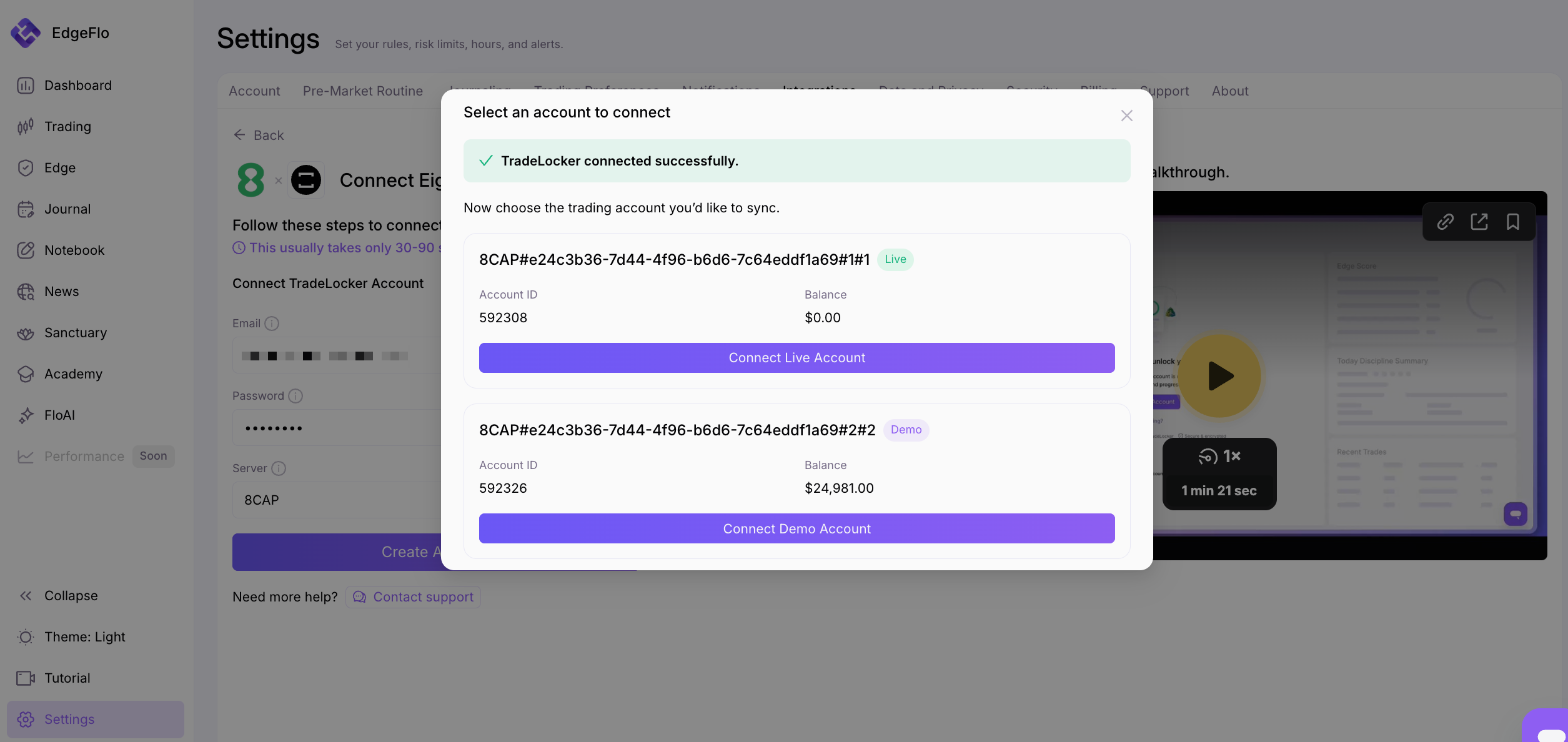Open the Tutorial video icon

tap(26, 678)
